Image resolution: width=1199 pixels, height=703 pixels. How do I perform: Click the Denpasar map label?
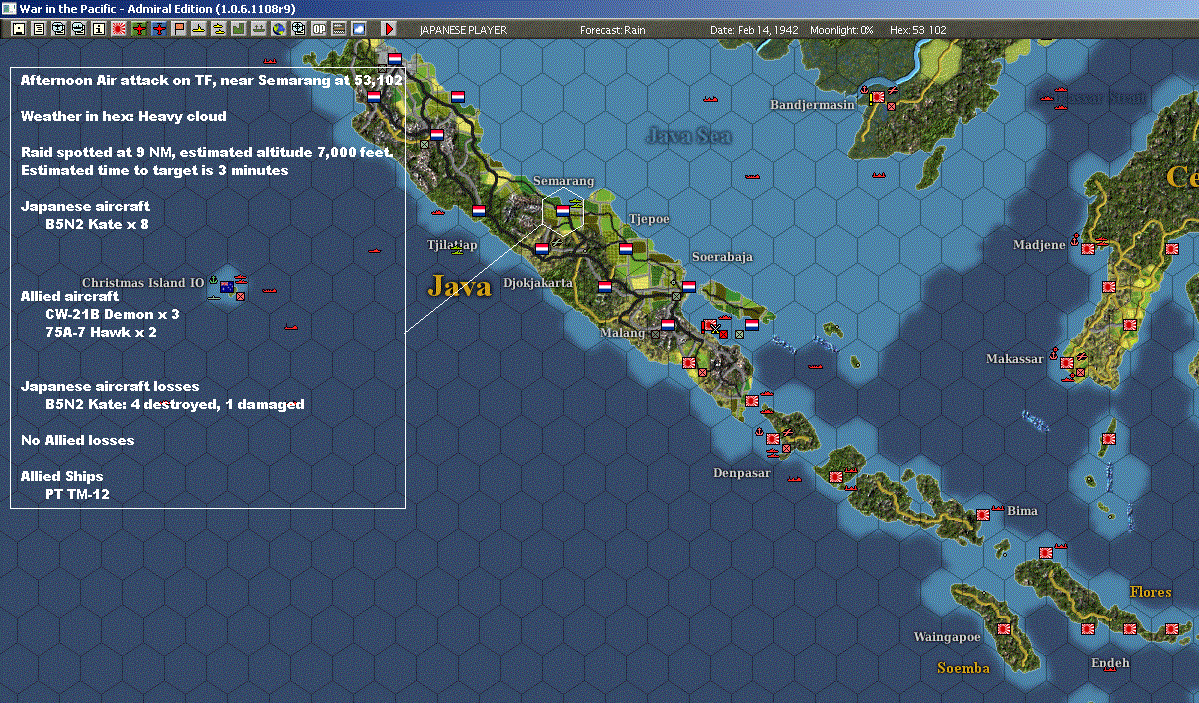click(x=742, y=473)
